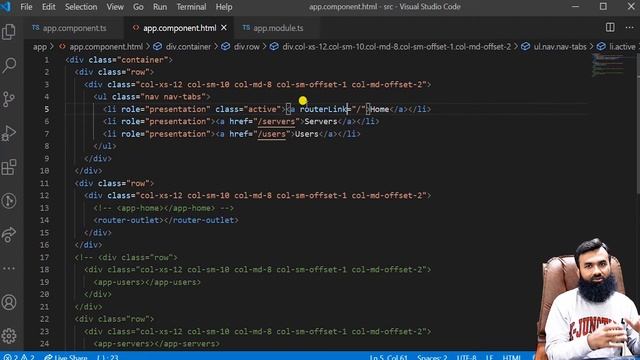Click the "/servers" href value
640x360 pixels.
tap(276, 122)
